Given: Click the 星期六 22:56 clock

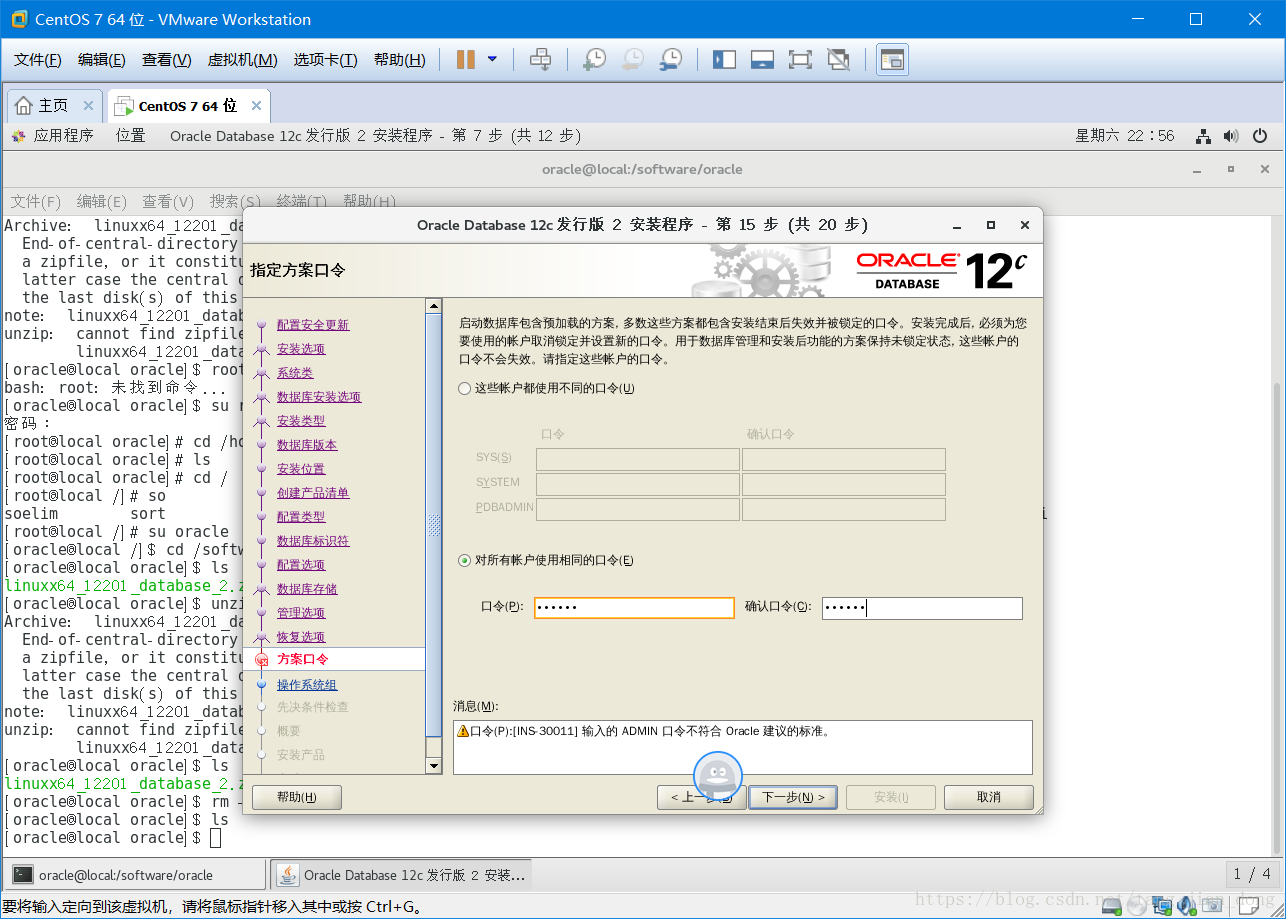Looking at the screenshot, I should (1125, 135).
